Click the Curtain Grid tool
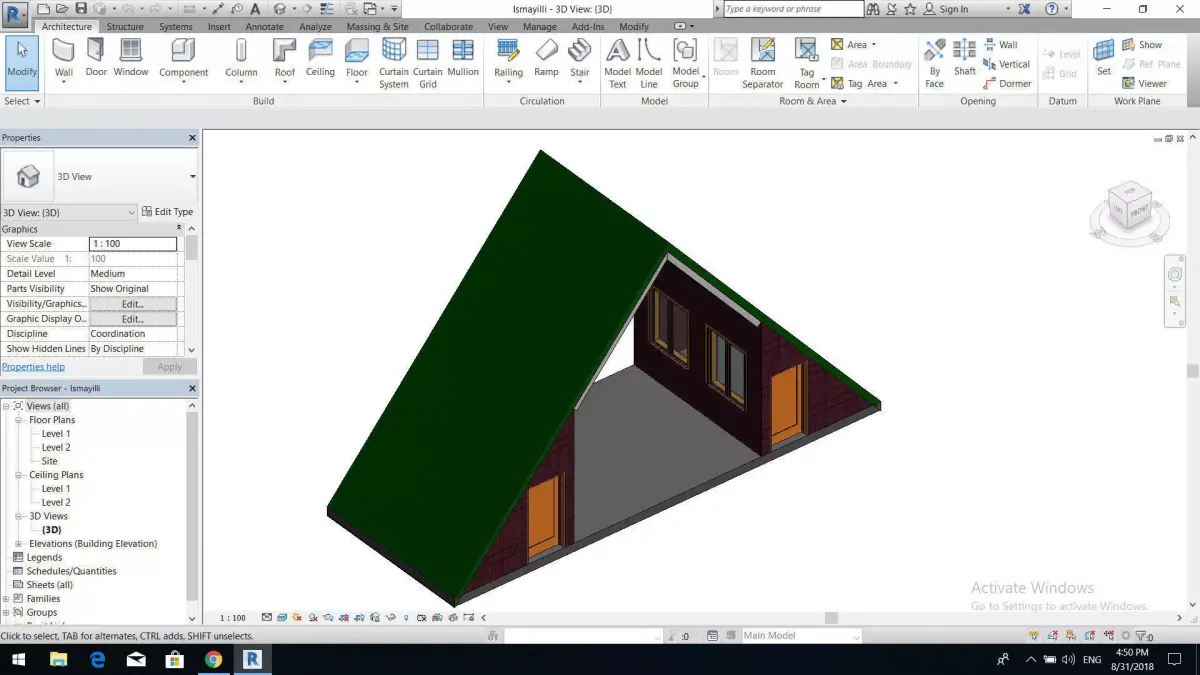The height and width of the screenshot is (675, 1200). coord(428,63)
